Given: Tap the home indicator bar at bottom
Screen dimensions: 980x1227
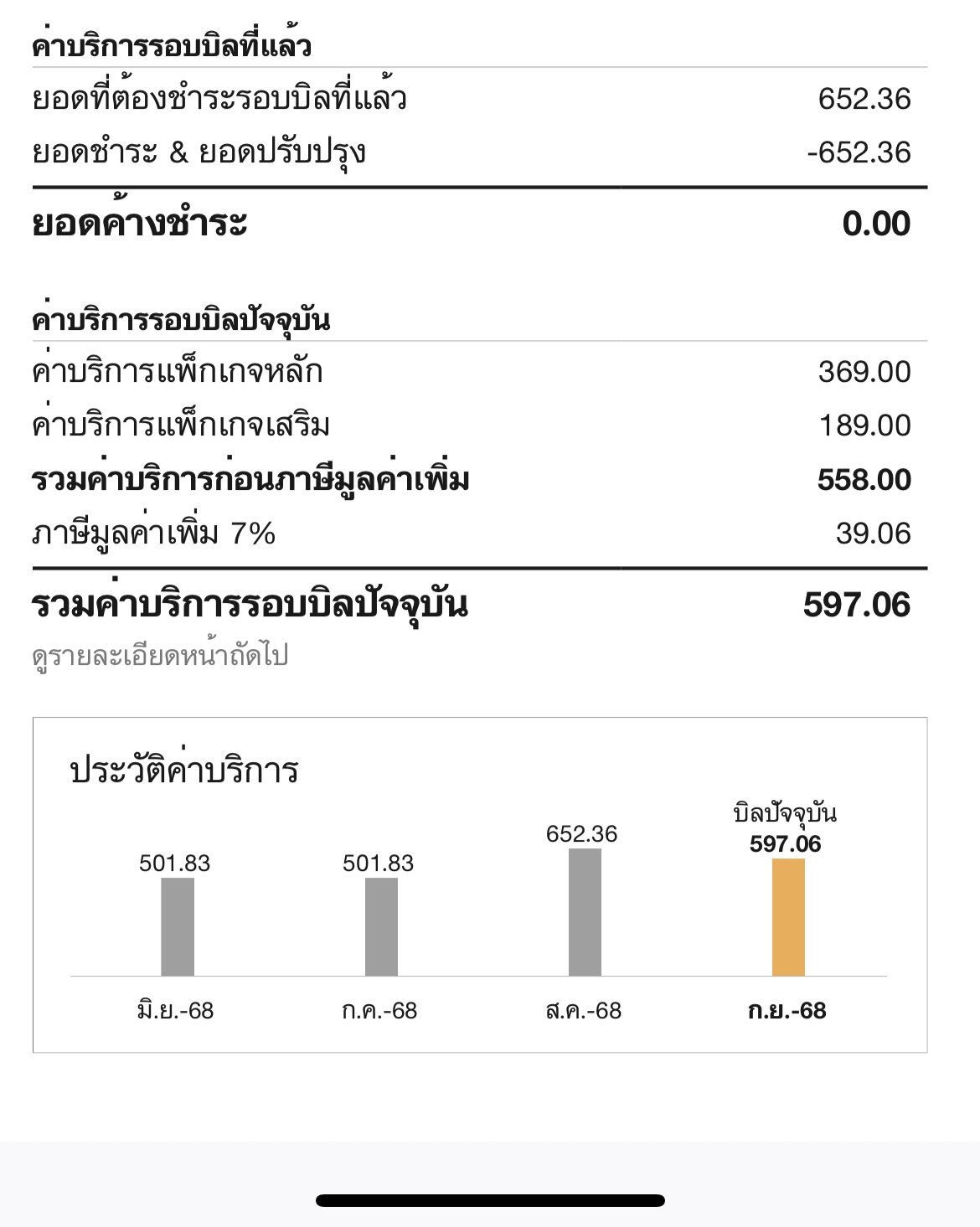Looking at the screenshot, I should pyautogui.click(x=490, y=1200).
